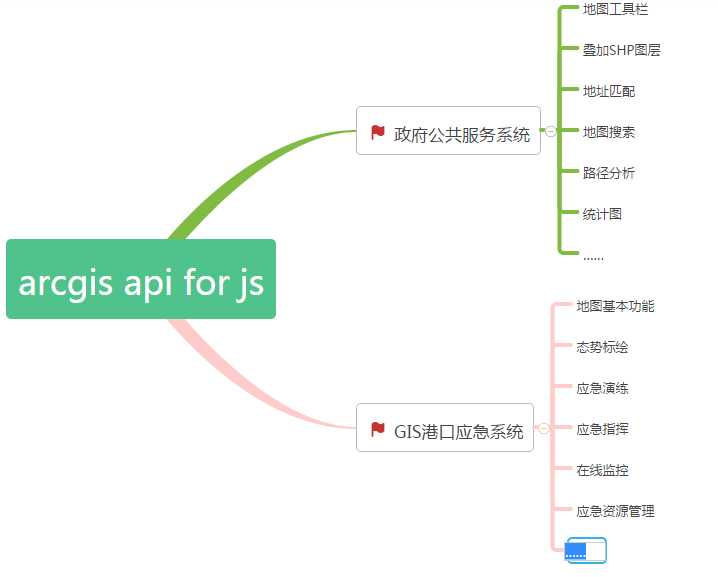Select the 政府公共服务系统 node
The image size is (718, 577).
[448, 131]
